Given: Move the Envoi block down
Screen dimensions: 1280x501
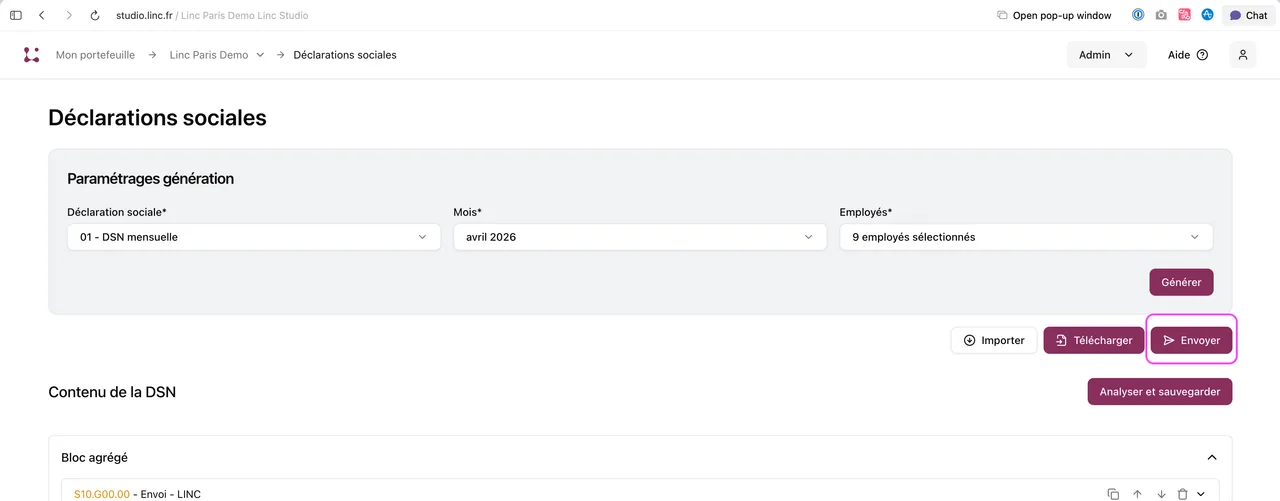Looking at the screenshot, I should tap(1161, 494).
